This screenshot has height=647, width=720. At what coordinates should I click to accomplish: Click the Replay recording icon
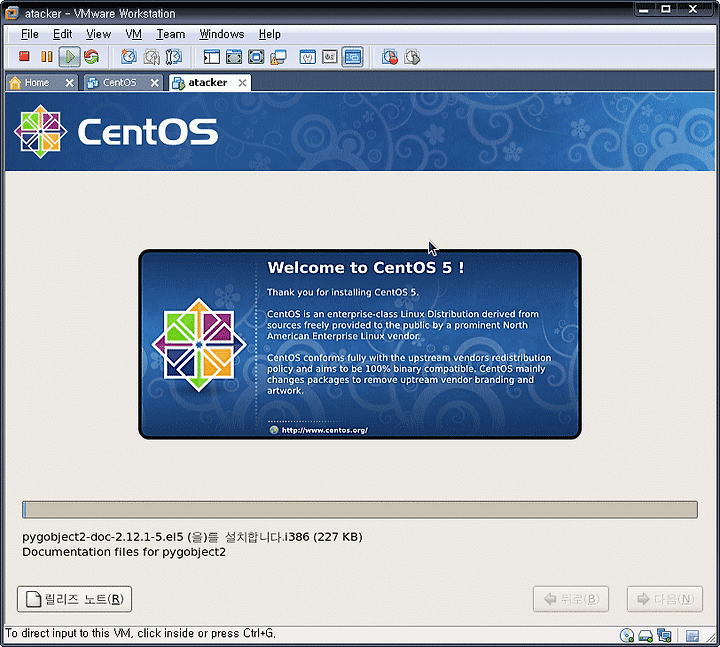tap(412, 57)
